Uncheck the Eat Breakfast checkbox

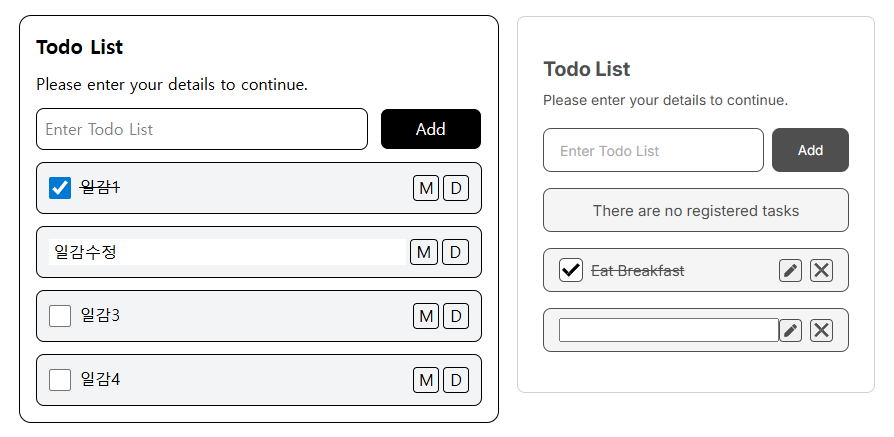[571, 270]
